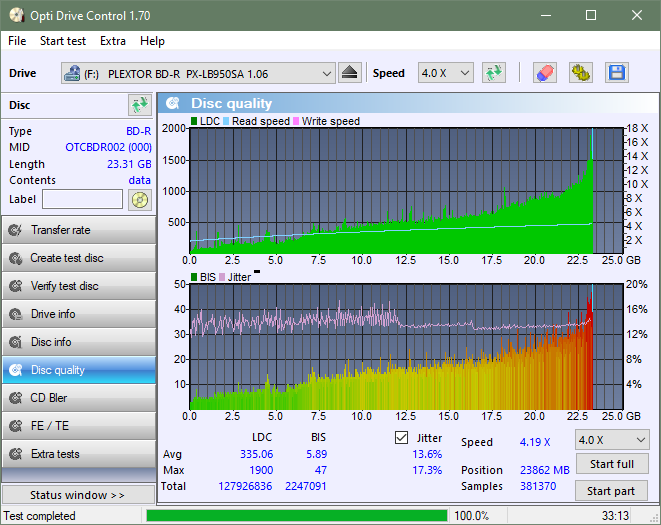Click the Test completed status text
This screenshot has height=525, width=661.
coord(40,516)
